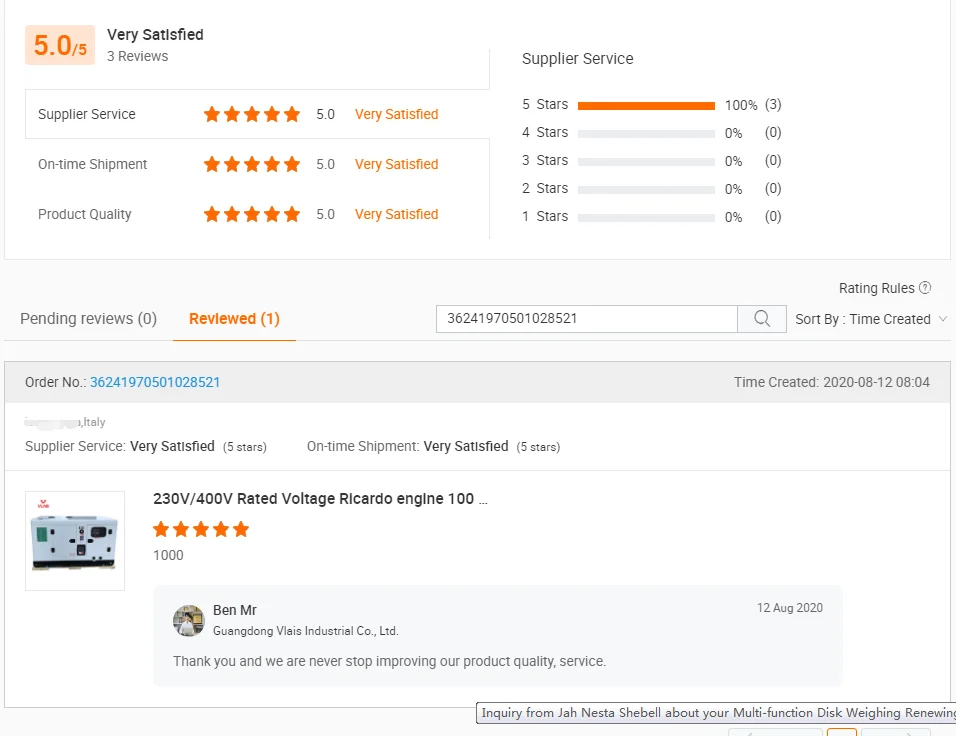The width and height of the screenshot is (956, 736).
Task: Click the search magnifier icon
Action: [762, 319]
